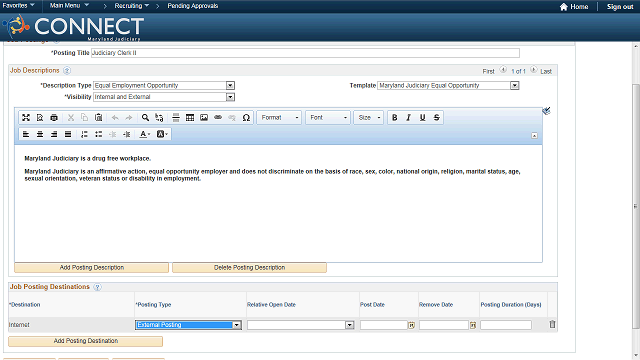Show next job description row

pyautogui.click(x=533, y=70)
